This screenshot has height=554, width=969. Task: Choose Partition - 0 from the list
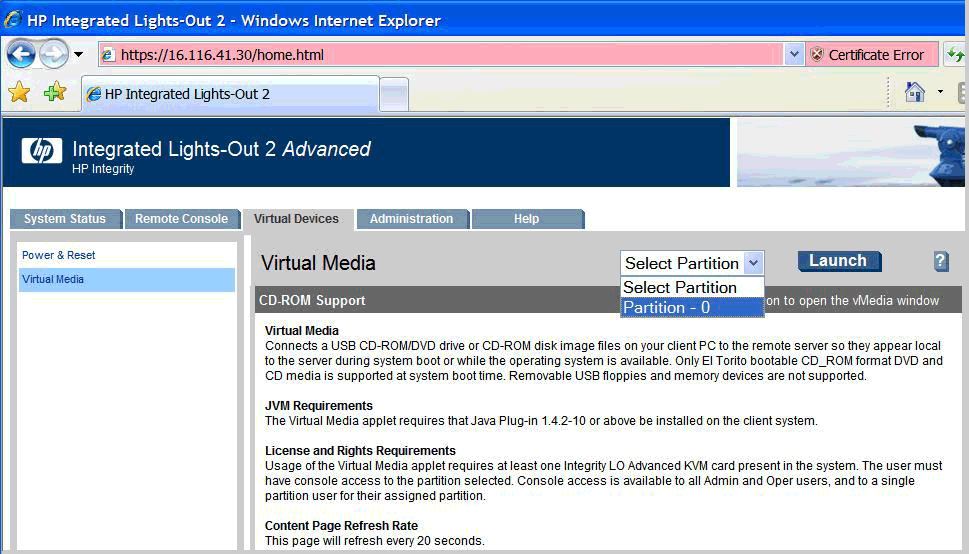click(x=692, y=307)
